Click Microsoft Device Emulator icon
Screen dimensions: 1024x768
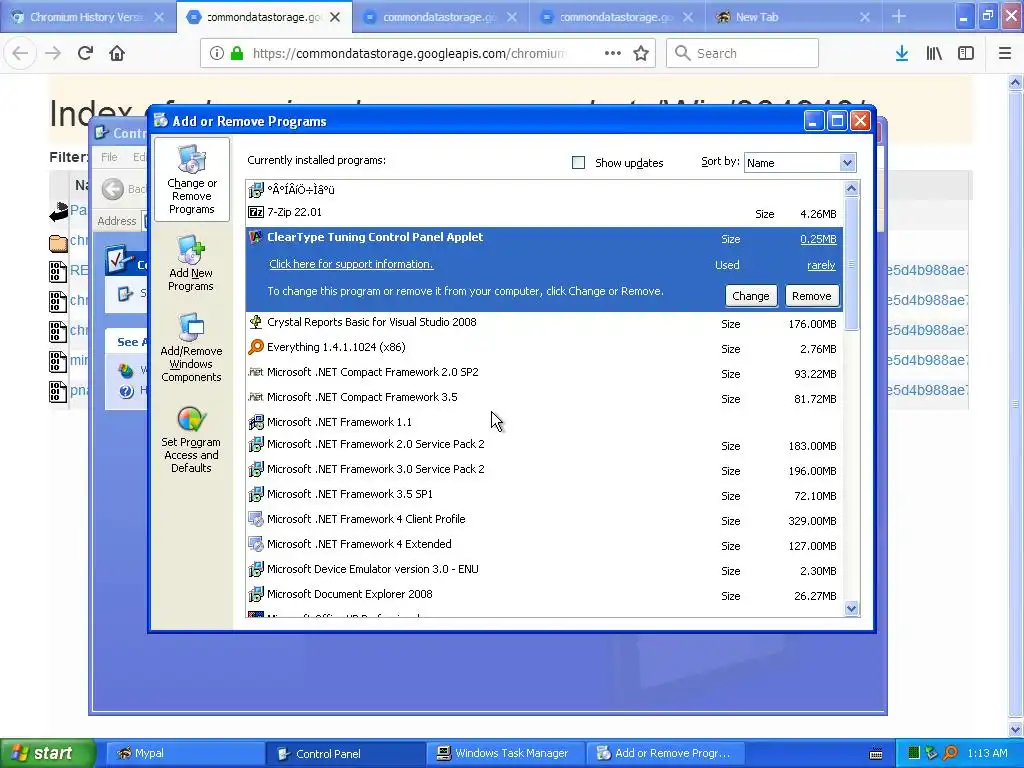[256, 569]
